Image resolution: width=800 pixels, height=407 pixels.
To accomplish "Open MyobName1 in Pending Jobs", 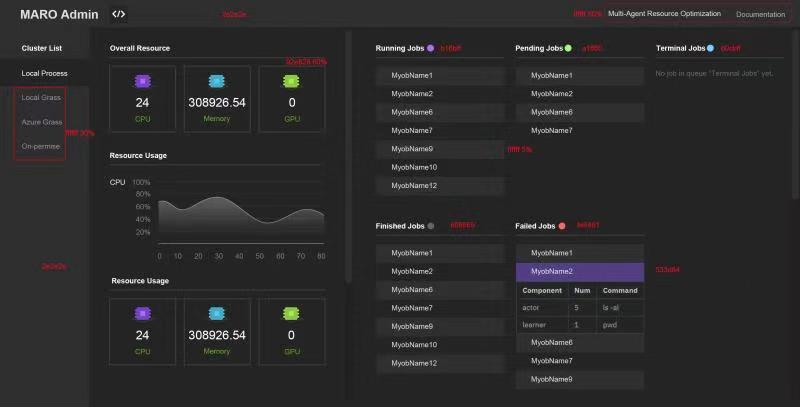I will (580, 75).
